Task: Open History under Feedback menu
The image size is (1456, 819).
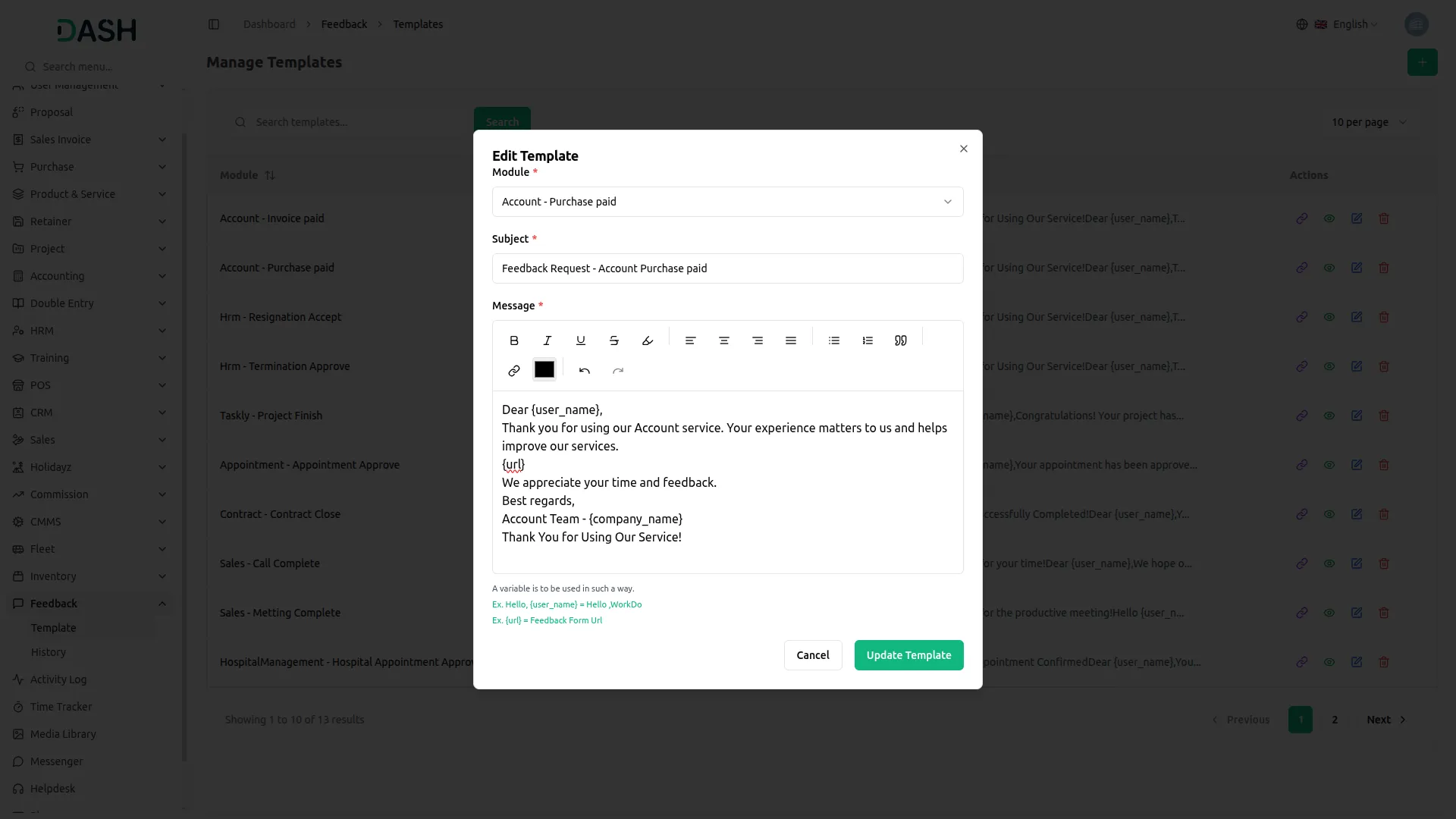Action: click(x=49, y=652)
